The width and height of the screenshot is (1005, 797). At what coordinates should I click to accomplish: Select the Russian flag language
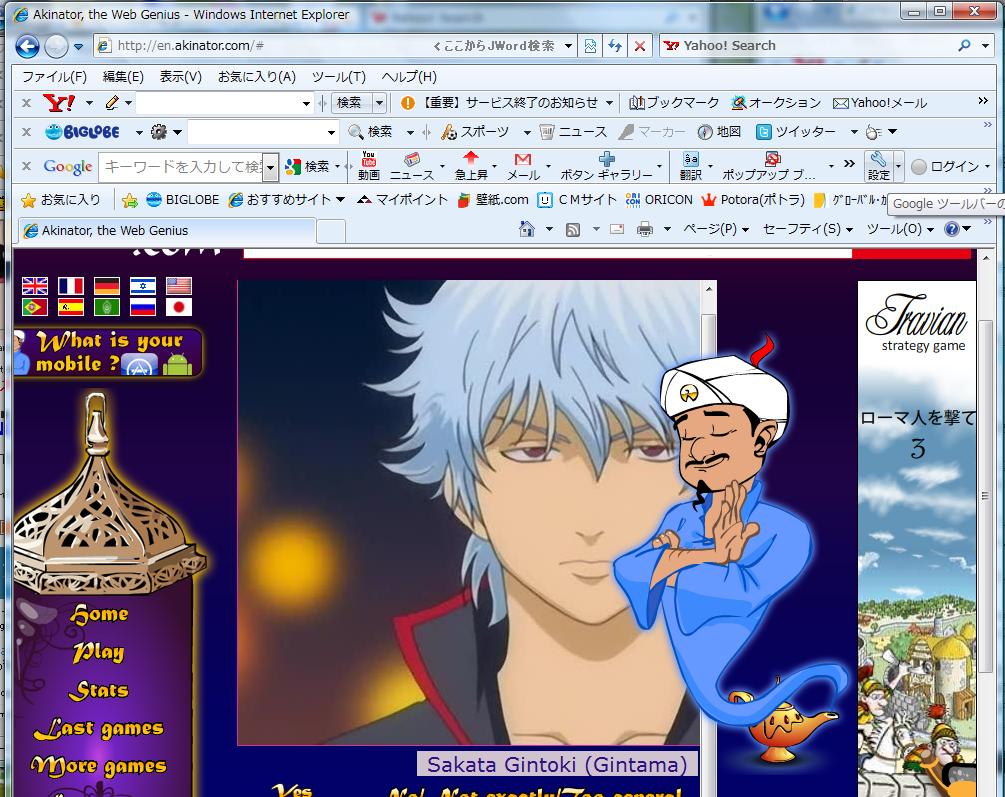coord(143,307)
